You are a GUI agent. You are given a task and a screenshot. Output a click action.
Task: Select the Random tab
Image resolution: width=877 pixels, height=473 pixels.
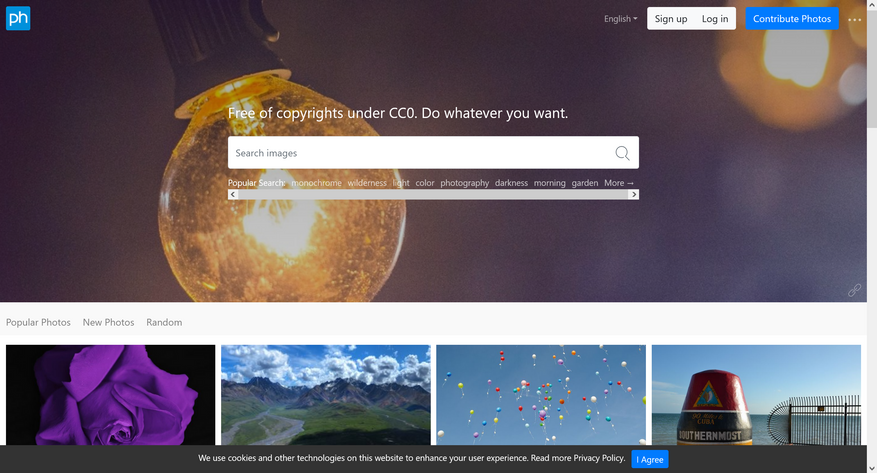pyautogui.click(x=164, y=323)
